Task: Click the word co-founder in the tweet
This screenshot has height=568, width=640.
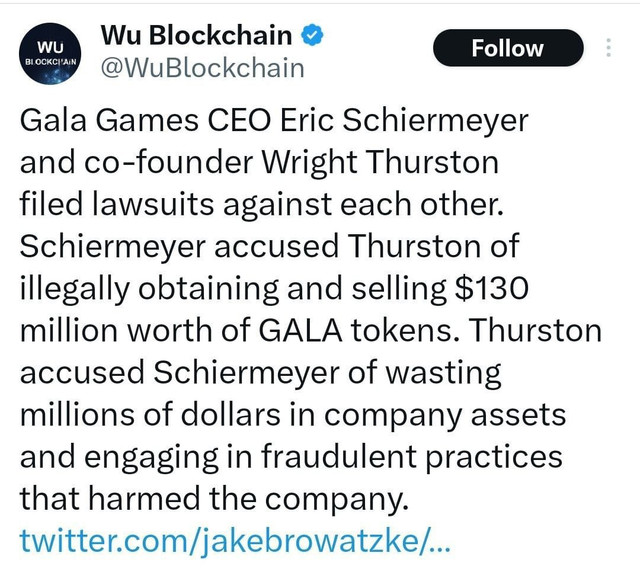Action: click(169, 162)
